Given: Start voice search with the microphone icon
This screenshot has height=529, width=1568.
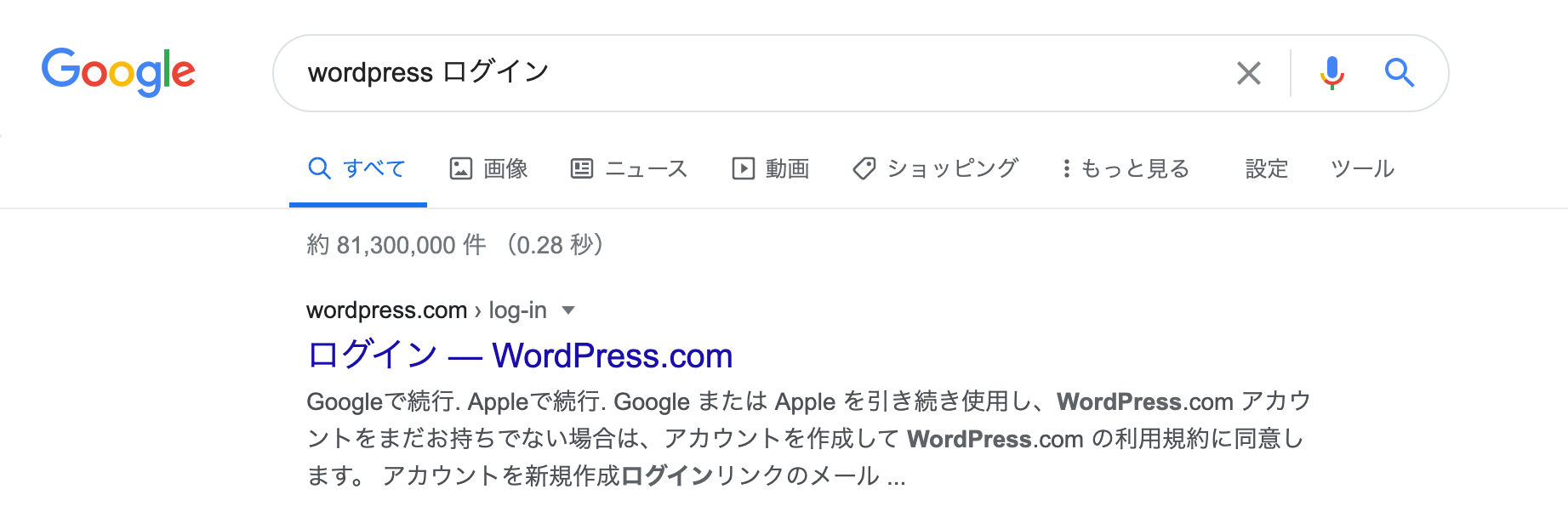Looking at the screenshot, I should tap(1331, 73).
